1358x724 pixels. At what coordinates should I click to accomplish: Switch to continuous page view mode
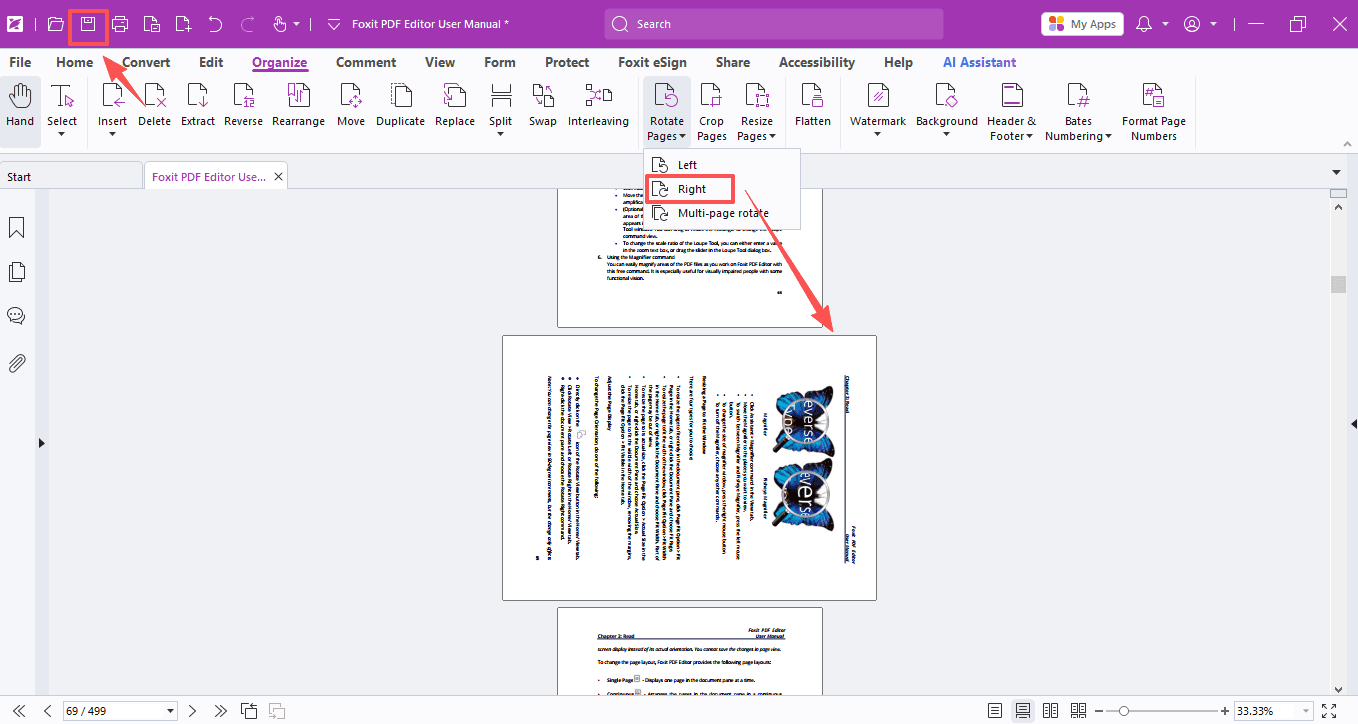tap(1023, 711)
